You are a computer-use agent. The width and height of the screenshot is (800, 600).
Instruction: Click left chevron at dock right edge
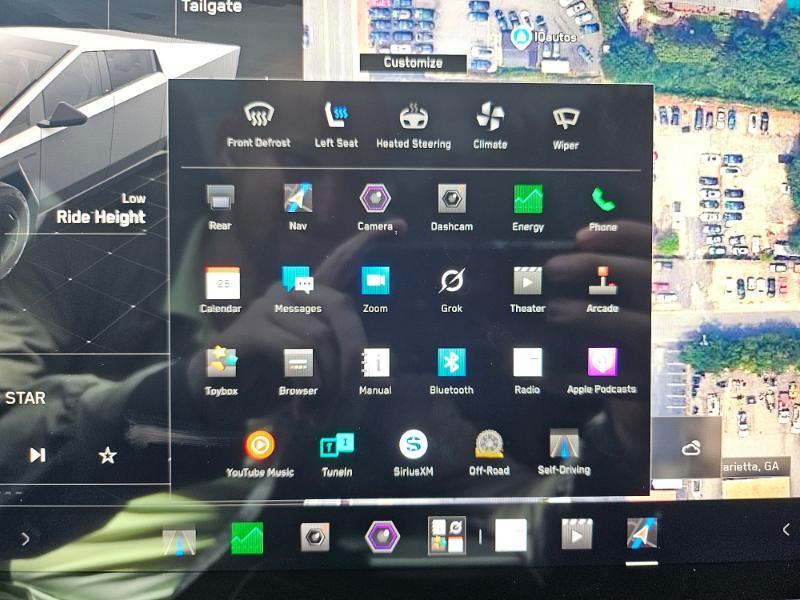click(786, 530)
